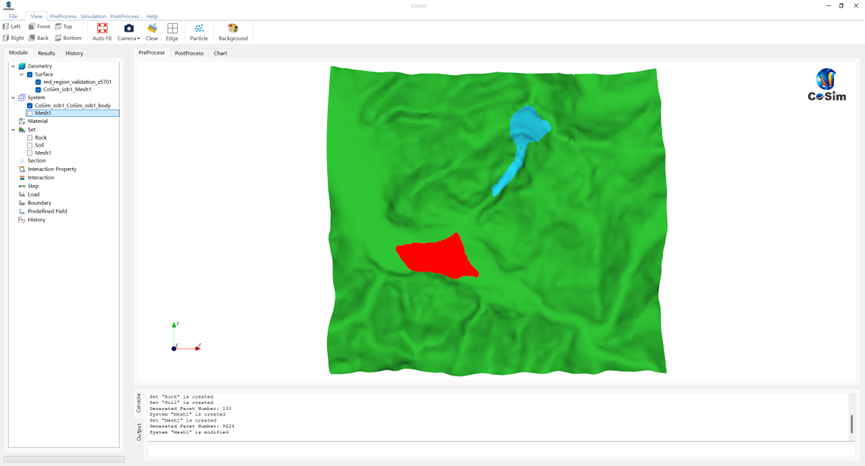This screenshot has width=865, height=466.
Task: Click the Interaction icon in tree
Action: point(22,178)
